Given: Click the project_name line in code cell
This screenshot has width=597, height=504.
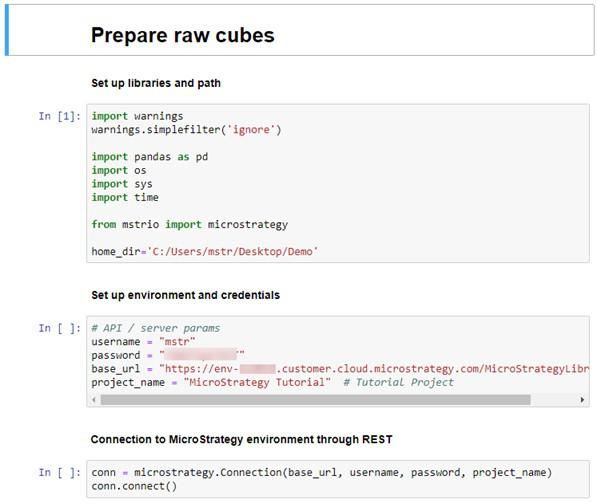Looking at the screenshot, I should click(x=273, y=382).
